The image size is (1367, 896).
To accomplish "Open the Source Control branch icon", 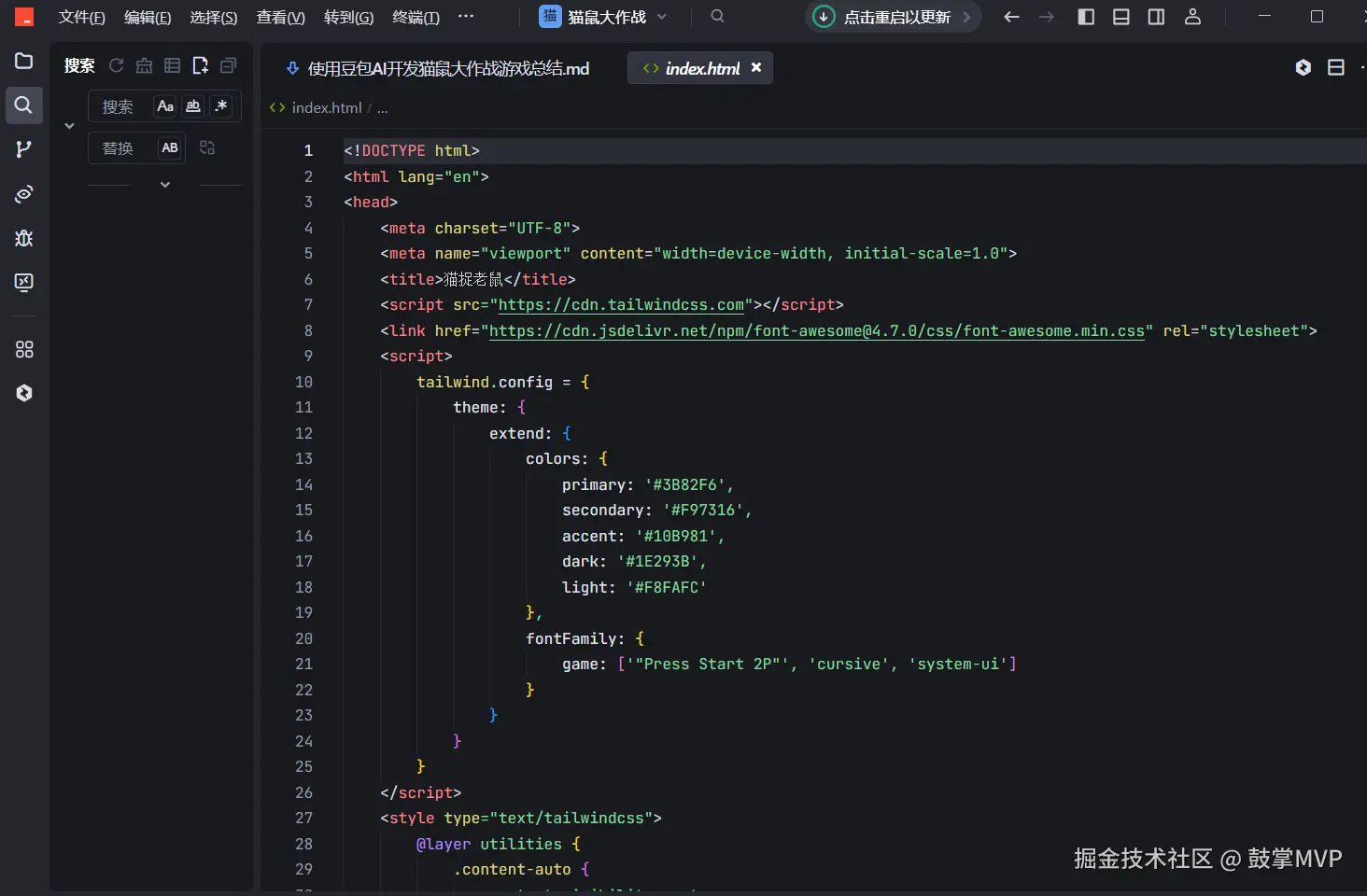I will (x=24, y=149).
